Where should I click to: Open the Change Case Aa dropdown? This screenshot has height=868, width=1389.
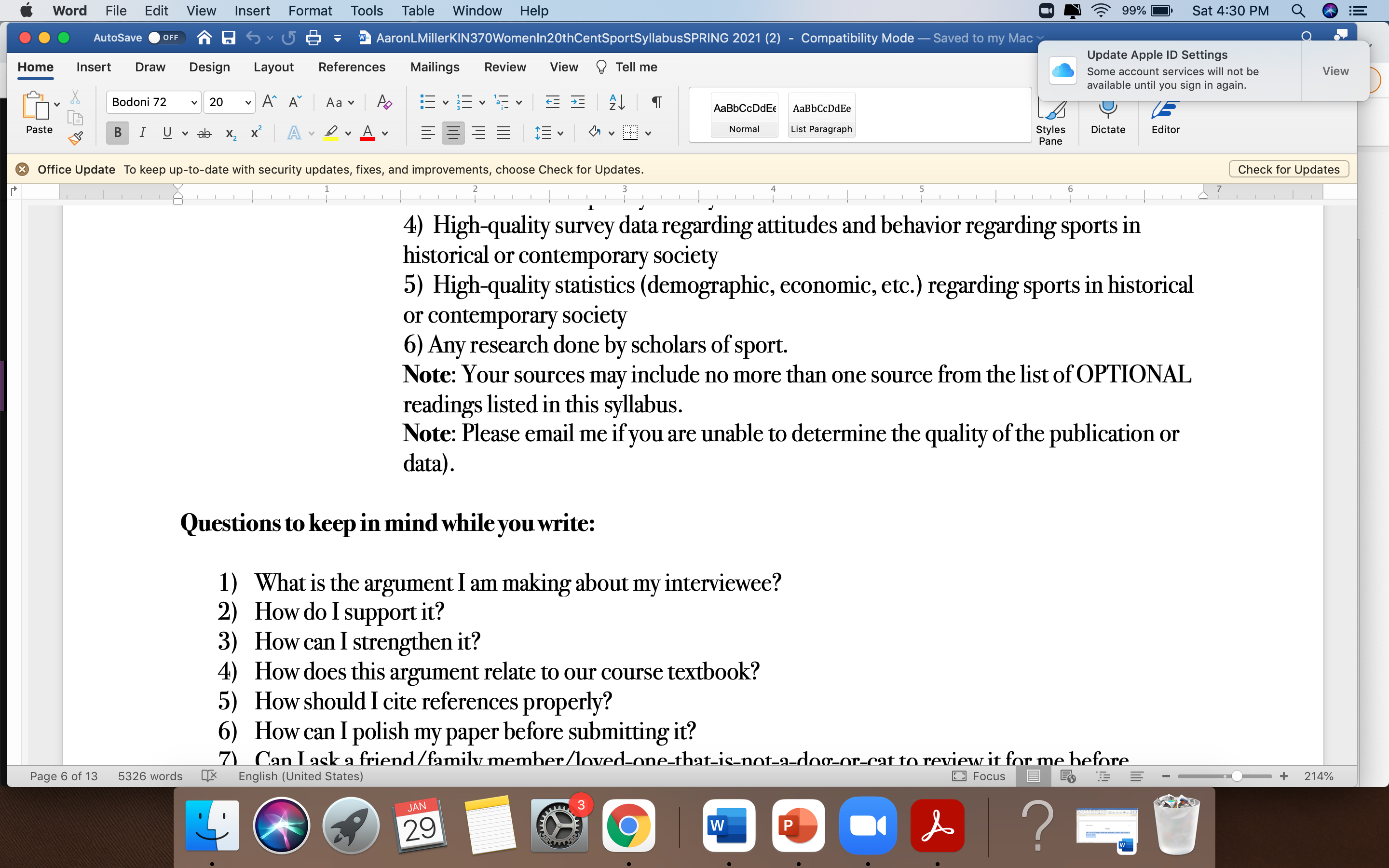pos(340,103)
